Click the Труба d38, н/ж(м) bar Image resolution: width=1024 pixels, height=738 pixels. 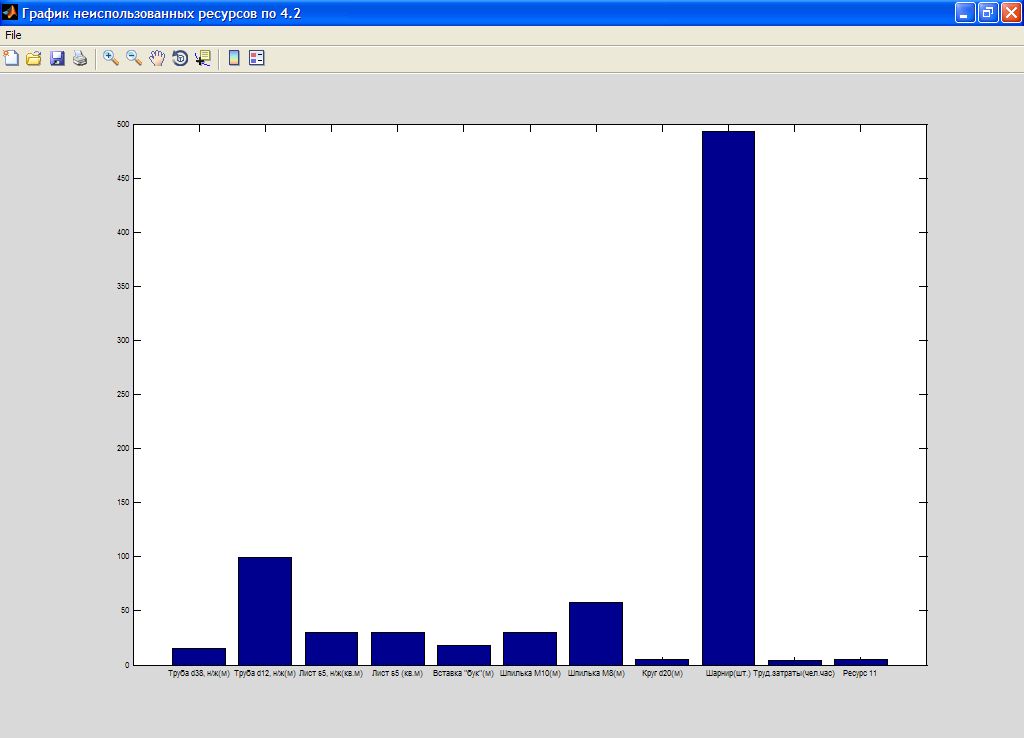[x=199, y=656]
